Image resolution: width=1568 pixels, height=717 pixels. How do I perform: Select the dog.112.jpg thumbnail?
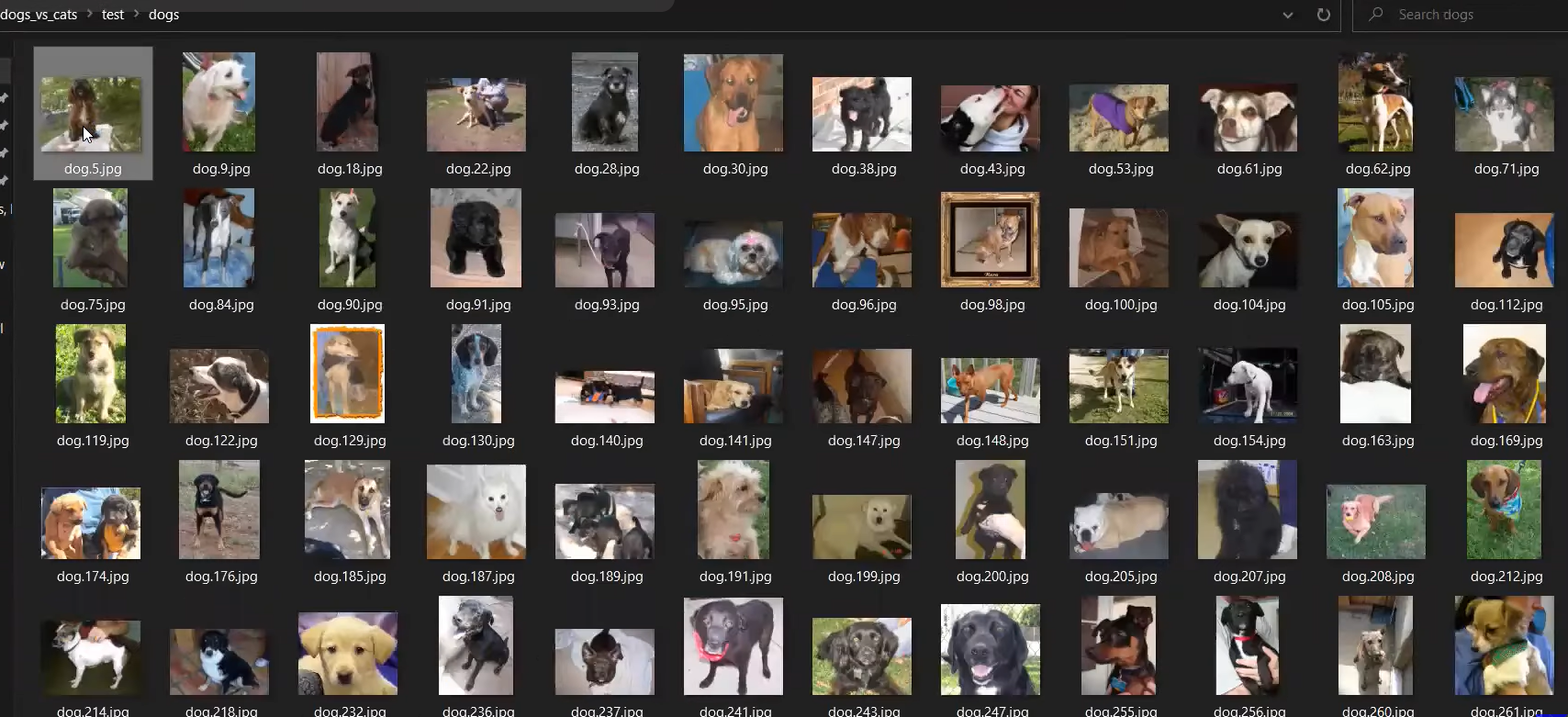point(1505,251)
